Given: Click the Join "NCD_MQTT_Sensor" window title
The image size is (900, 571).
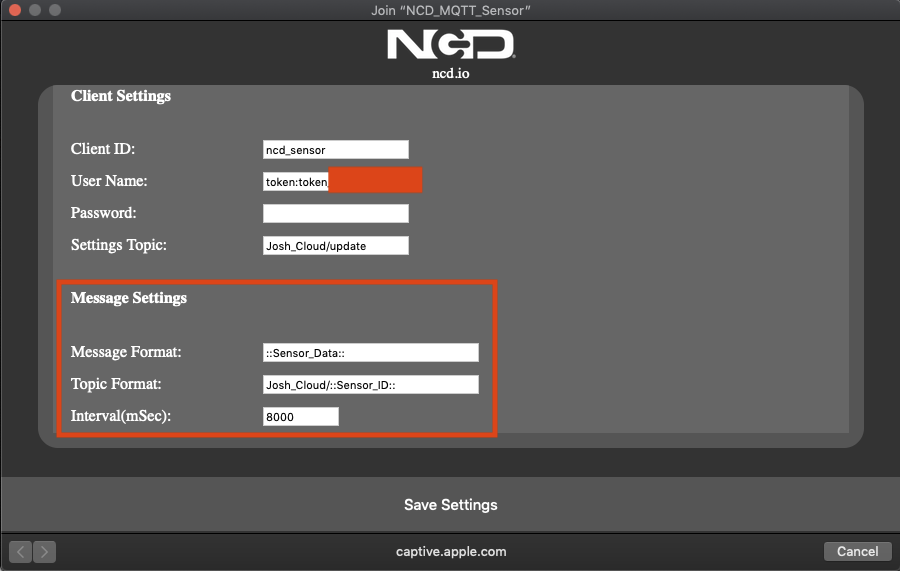Looking at the screenshot, I should (x=451, y=10).
